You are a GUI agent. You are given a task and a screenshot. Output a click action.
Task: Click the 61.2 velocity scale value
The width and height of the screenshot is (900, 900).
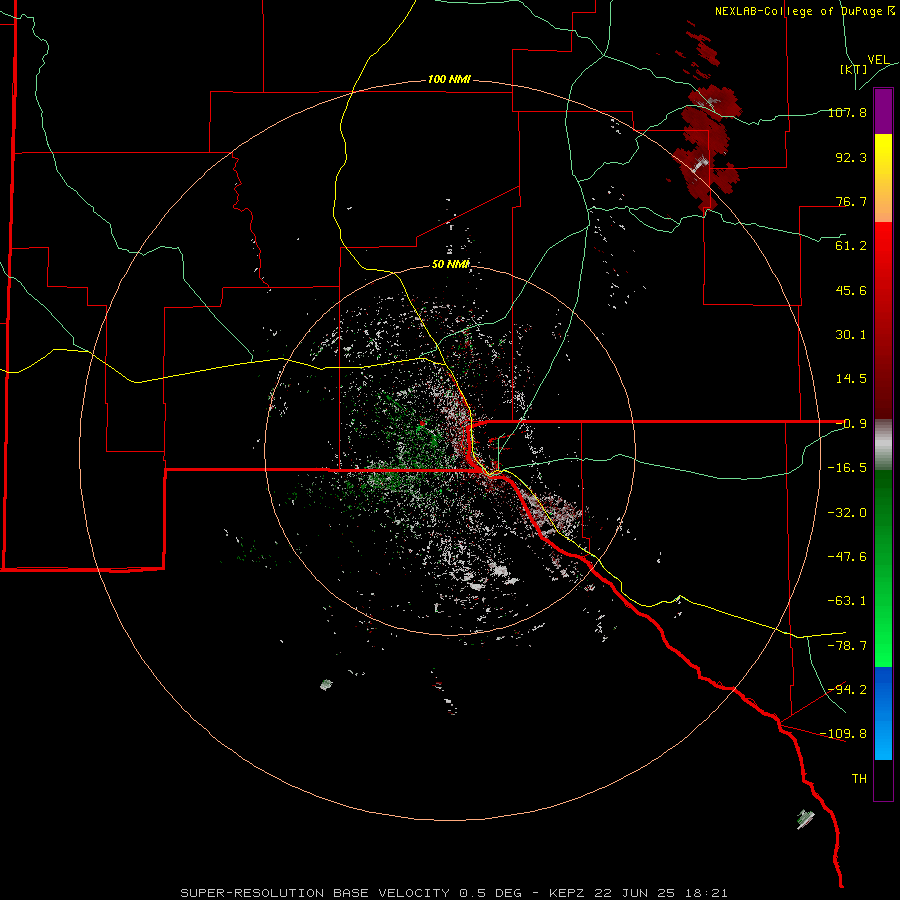851,246
